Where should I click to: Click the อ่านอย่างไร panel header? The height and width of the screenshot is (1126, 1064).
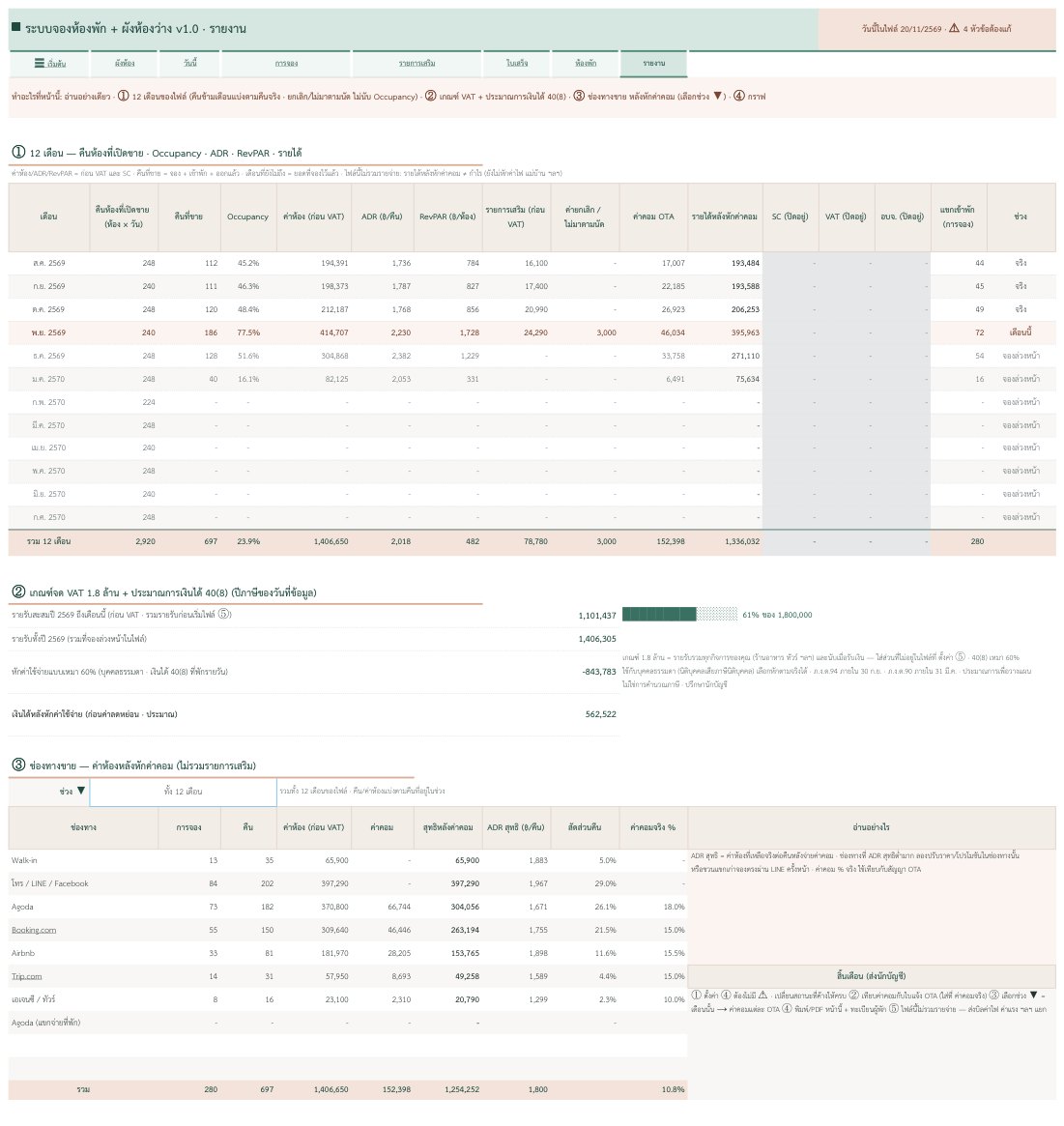pyautogui.click(x=872, y=828)
